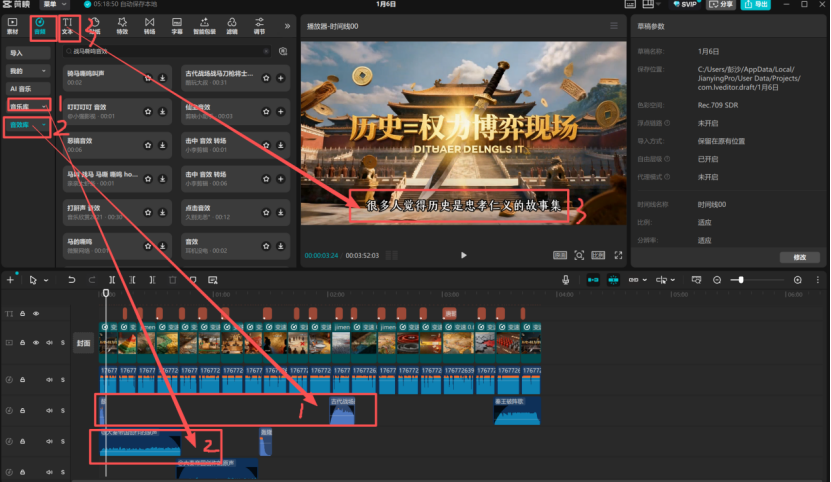Toggle auto snapping on timeline
The height and width of the screenshot is (482, 831).
(x=613, y=280)
